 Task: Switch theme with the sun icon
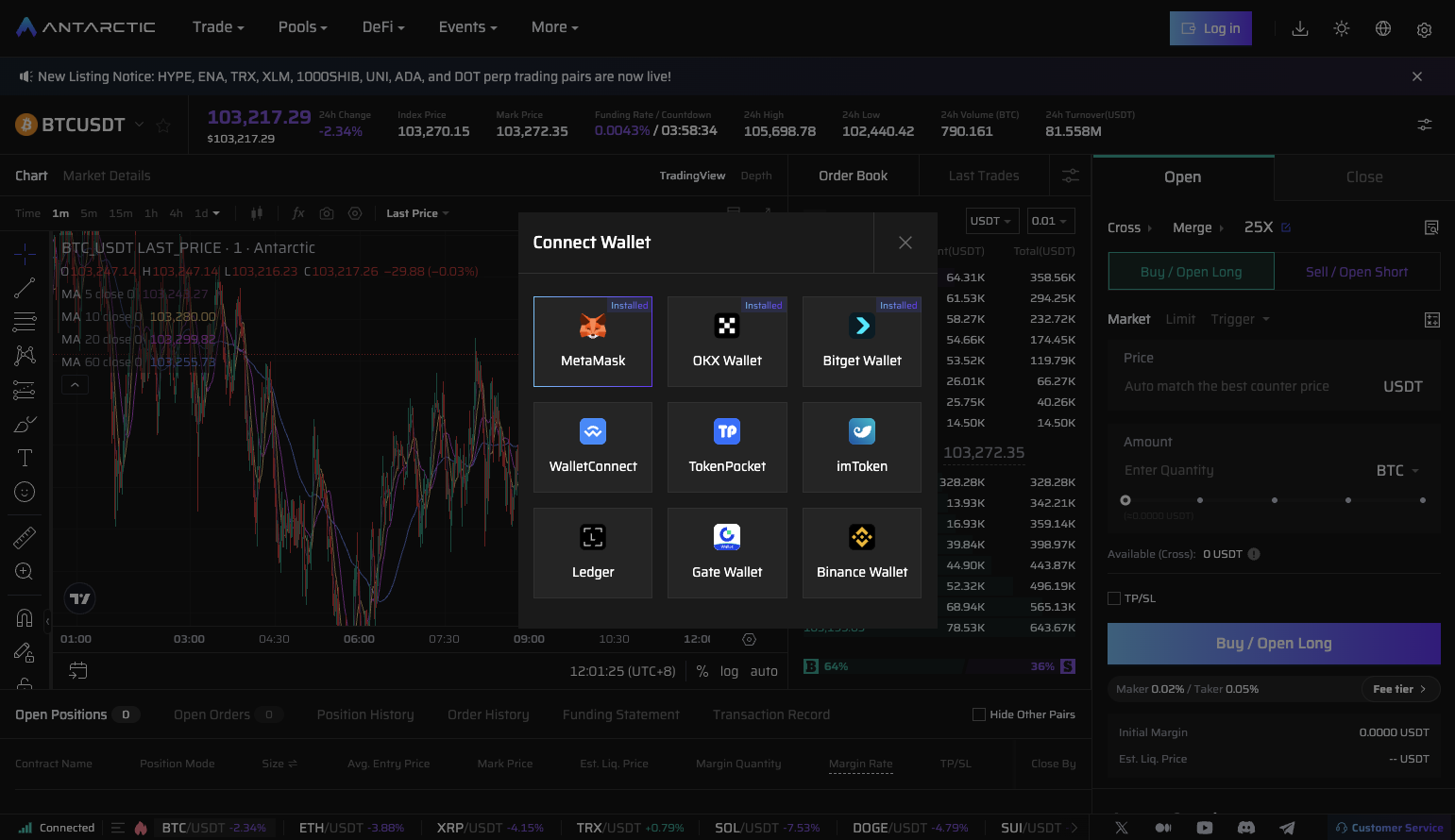coord(1342,28)
